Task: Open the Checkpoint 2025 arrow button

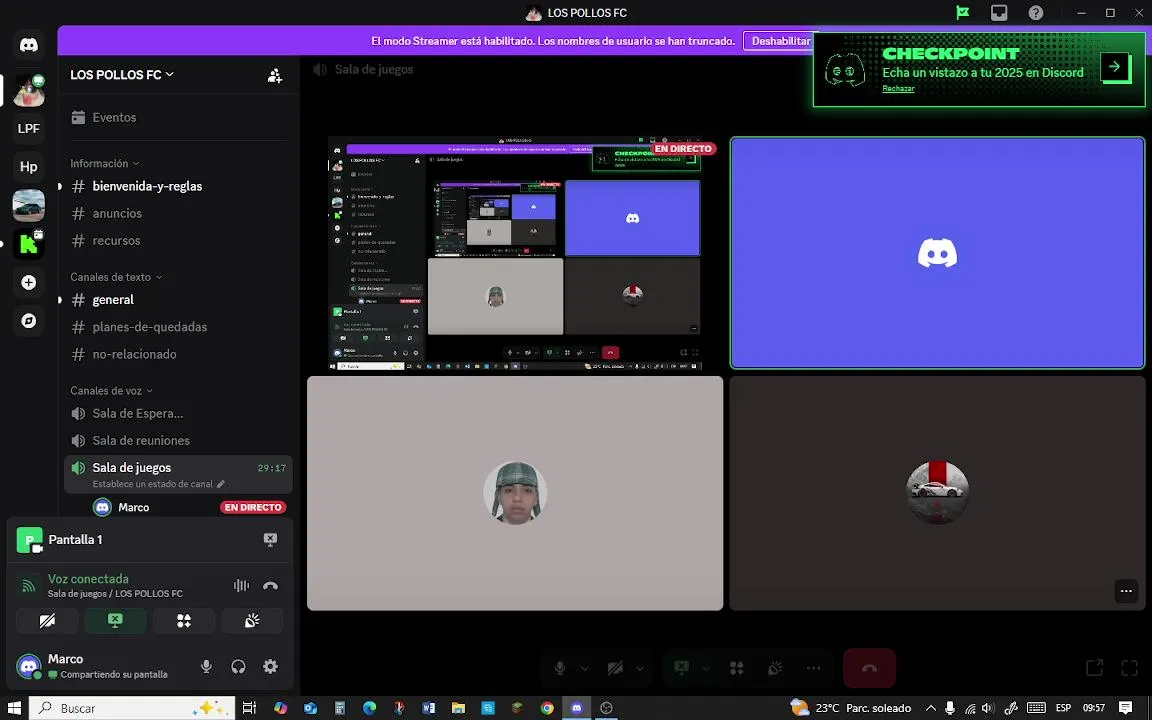Action: pos(1115,67)
